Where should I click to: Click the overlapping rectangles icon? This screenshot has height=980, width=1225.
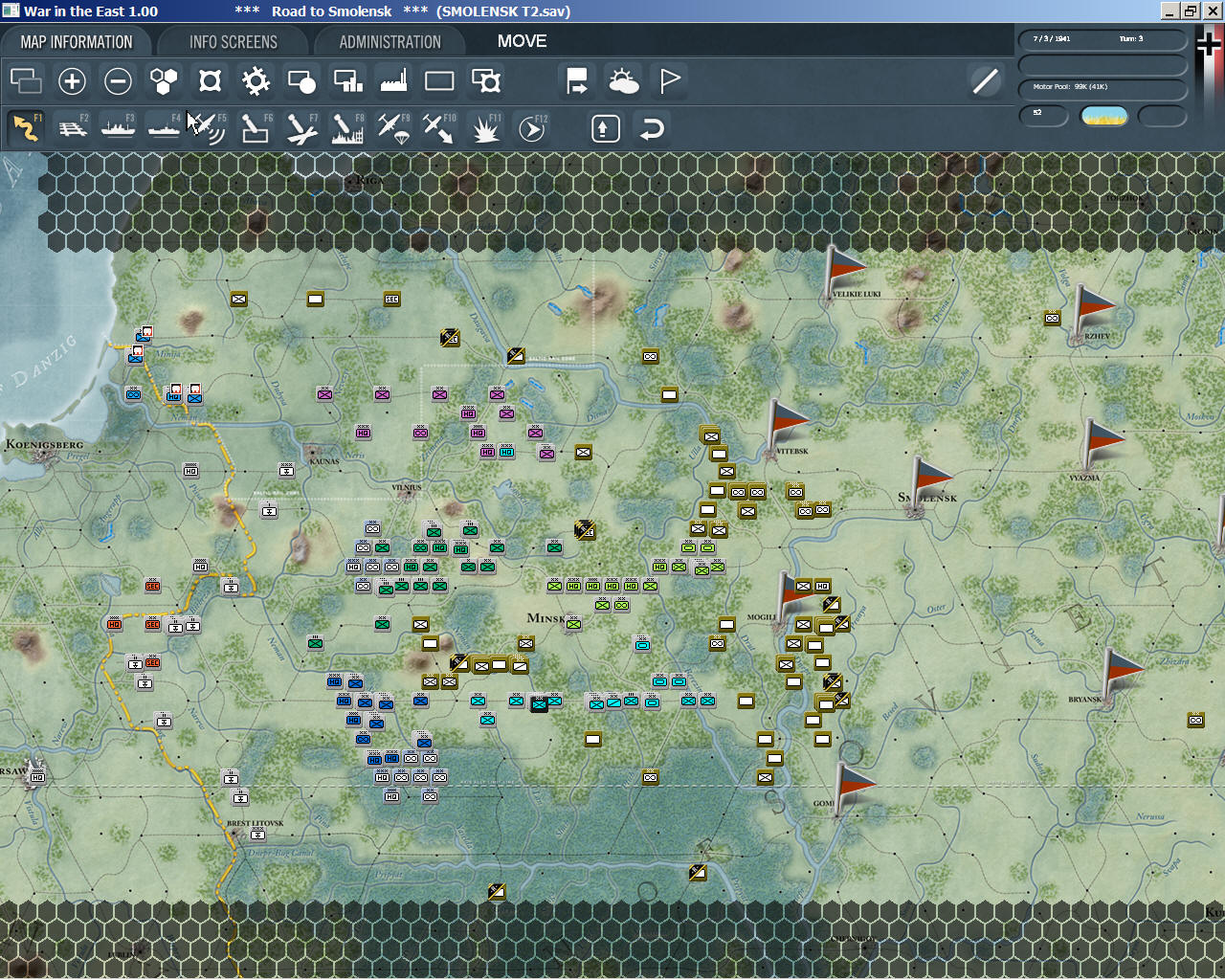(x=26, y=81)
